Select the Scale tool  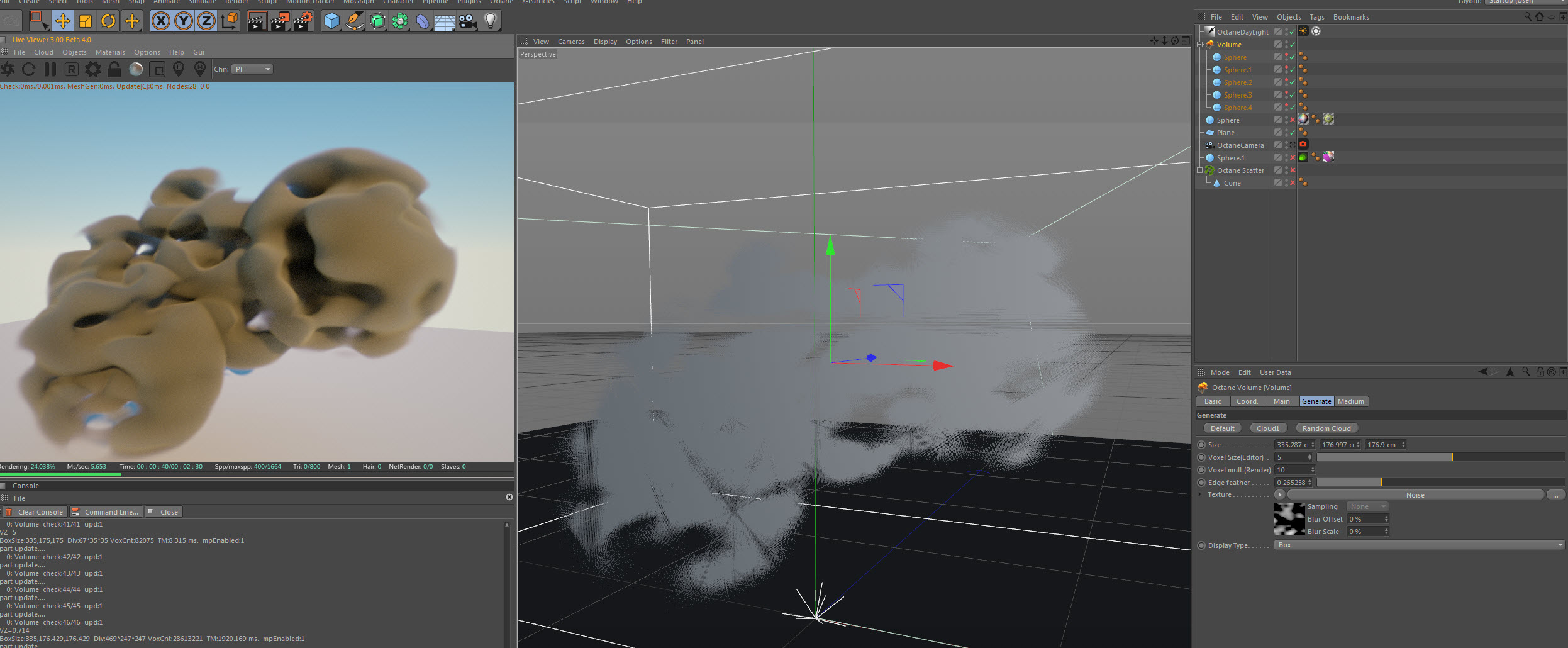pyautogui.click(x=85, y=21)
